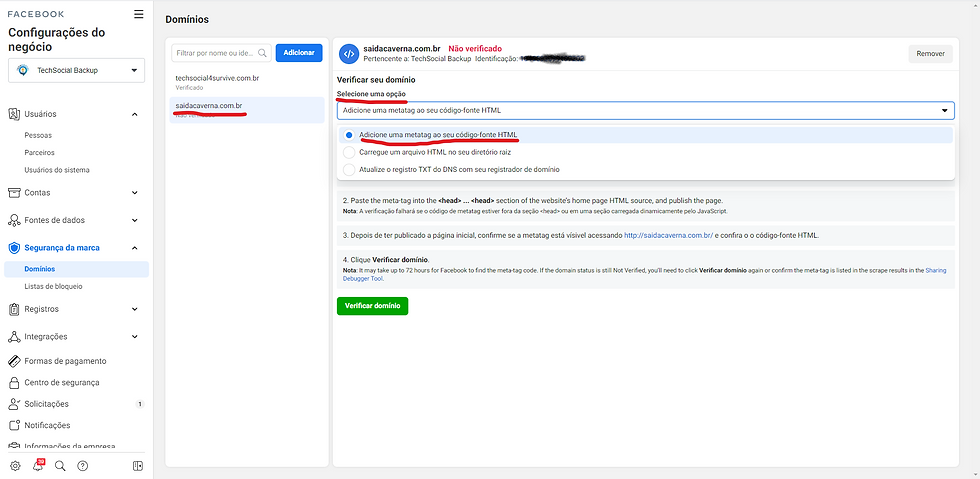Click the blue domain code icon
Screen dimensions: 980x479
(349, 53)
